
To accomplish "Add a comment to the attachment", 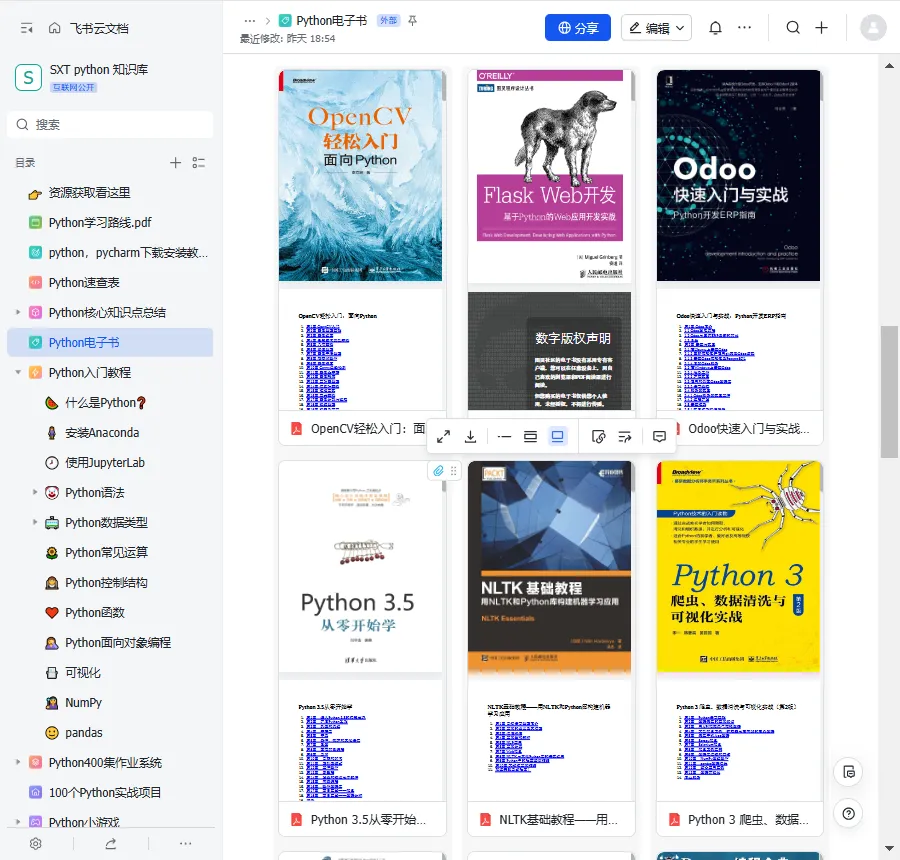I will coord(660,437).
